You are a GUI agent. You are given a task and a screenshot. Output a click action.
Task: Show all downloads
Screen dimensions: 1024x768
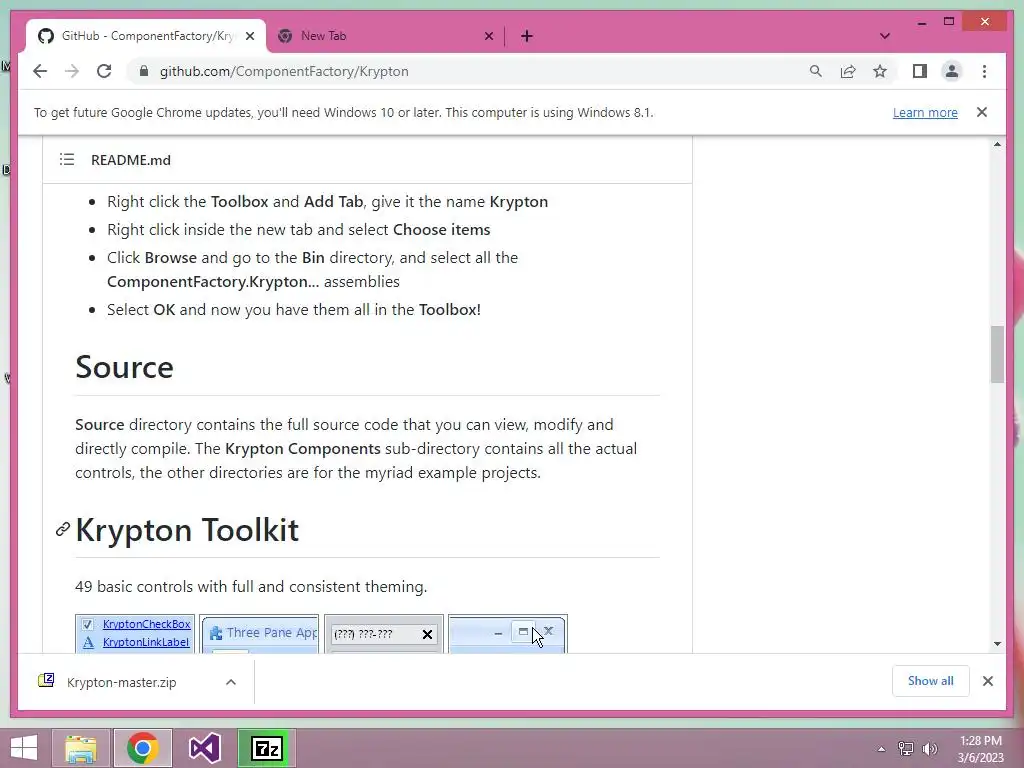pos(930,680)
